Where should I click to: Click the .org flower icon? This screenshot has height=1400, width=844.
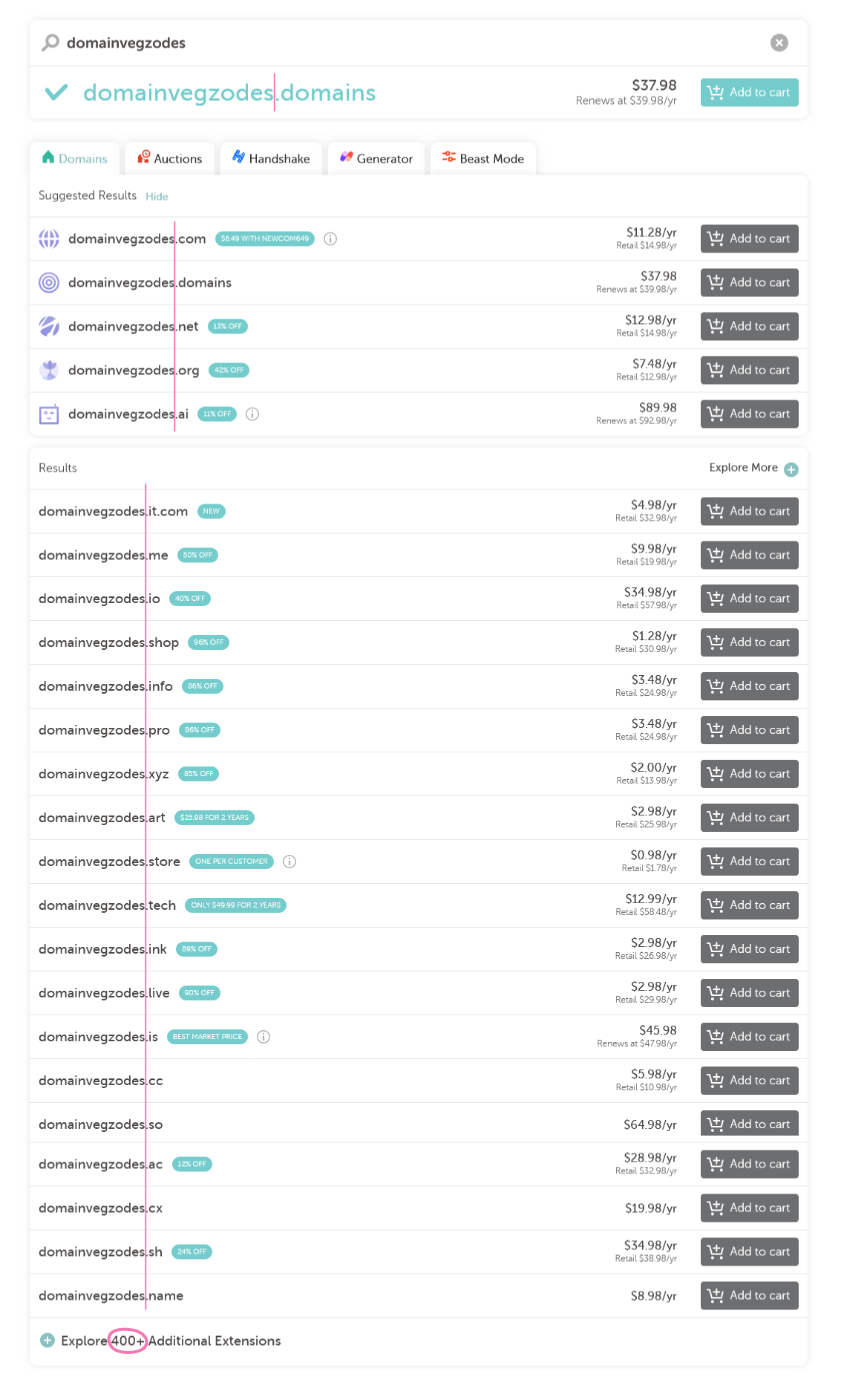[49, 370]
